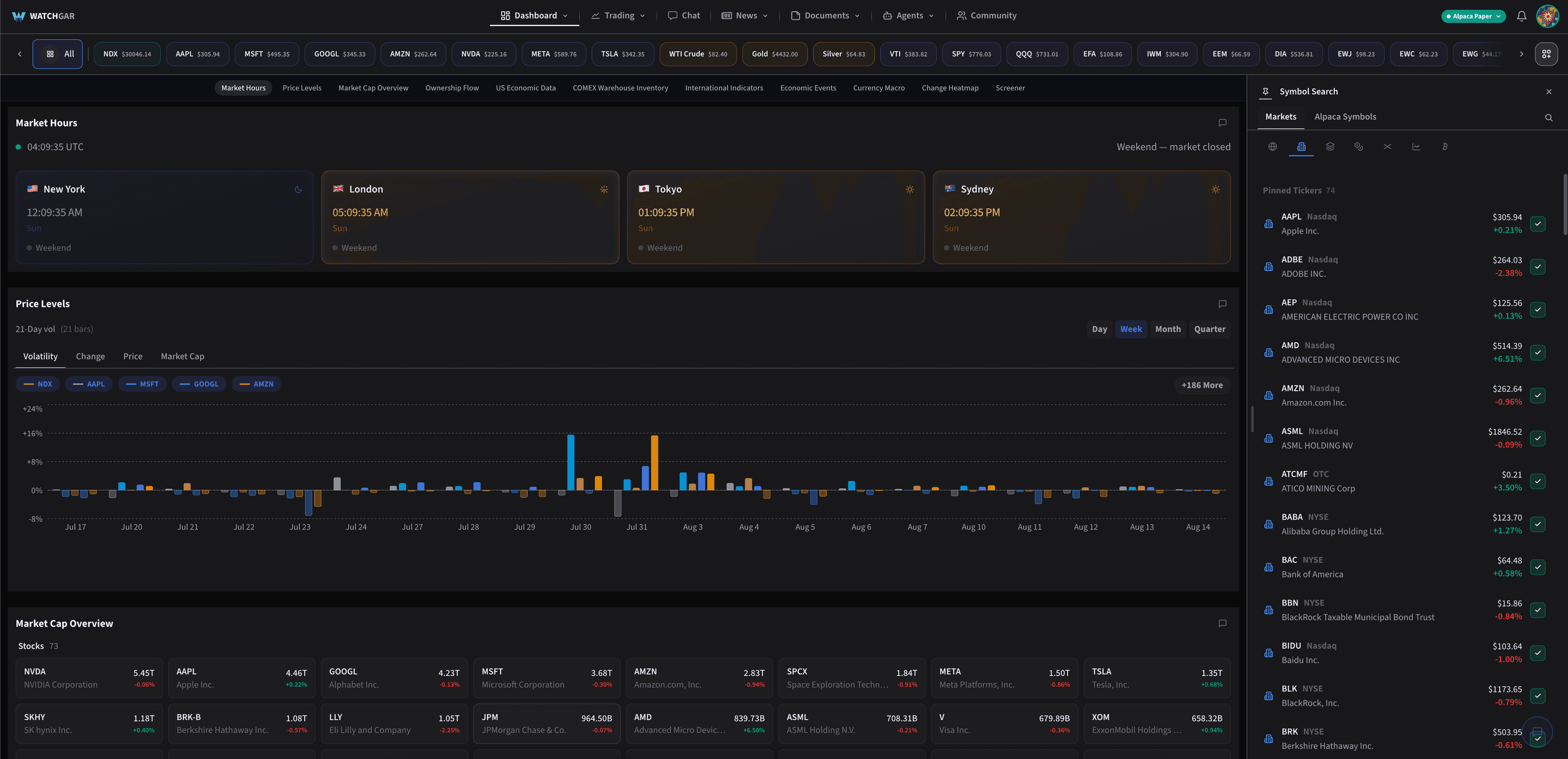1568x759 pixels.
Task: Click the All tickers button
Action: (x=58, y=54)
